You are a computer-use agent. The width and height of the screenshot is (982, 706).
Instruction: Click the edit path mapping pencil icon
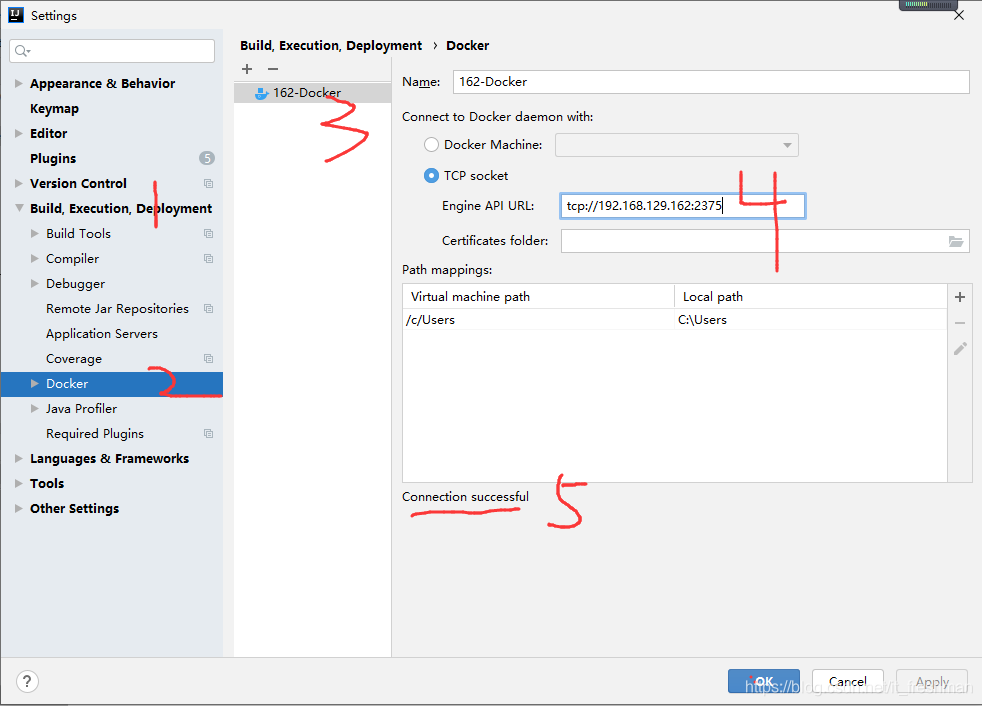(x=960, y=349)
